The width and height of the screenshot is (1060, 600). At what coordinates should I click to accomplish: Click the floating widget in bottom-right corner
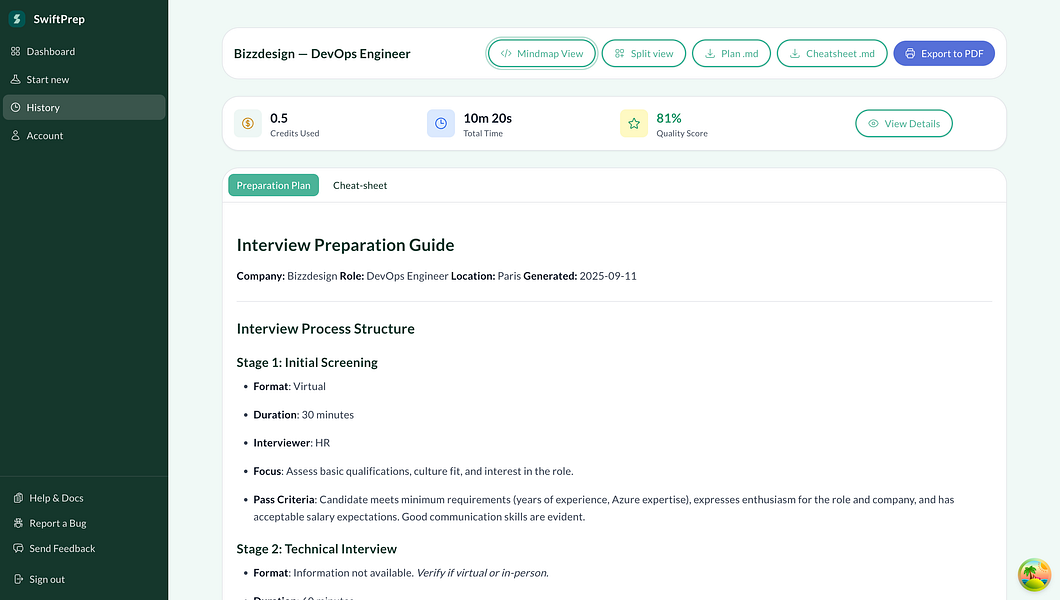[x=1033, y=574]
